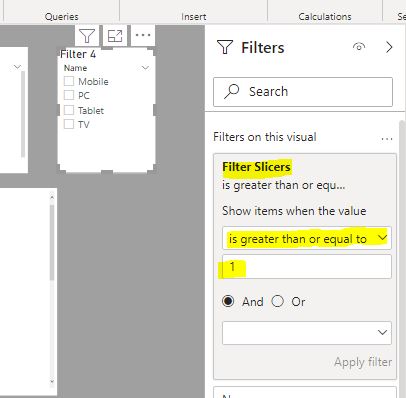
Task: Click the 'is greater than or equ...' summary
Action: pos(283,185)
